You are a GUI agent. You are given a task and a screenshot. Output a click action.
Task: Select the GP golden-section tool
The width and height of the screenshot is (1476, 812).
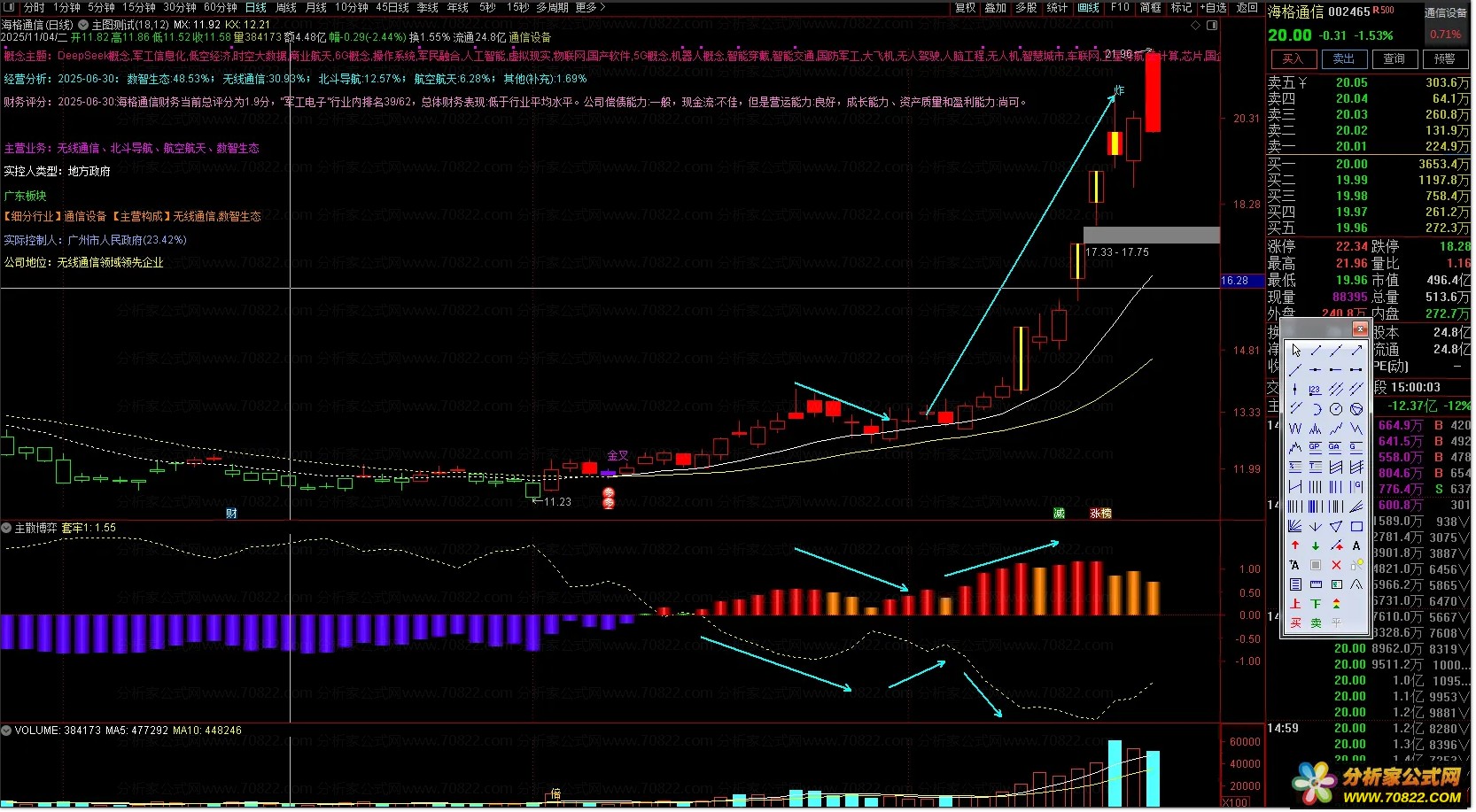1316,447
